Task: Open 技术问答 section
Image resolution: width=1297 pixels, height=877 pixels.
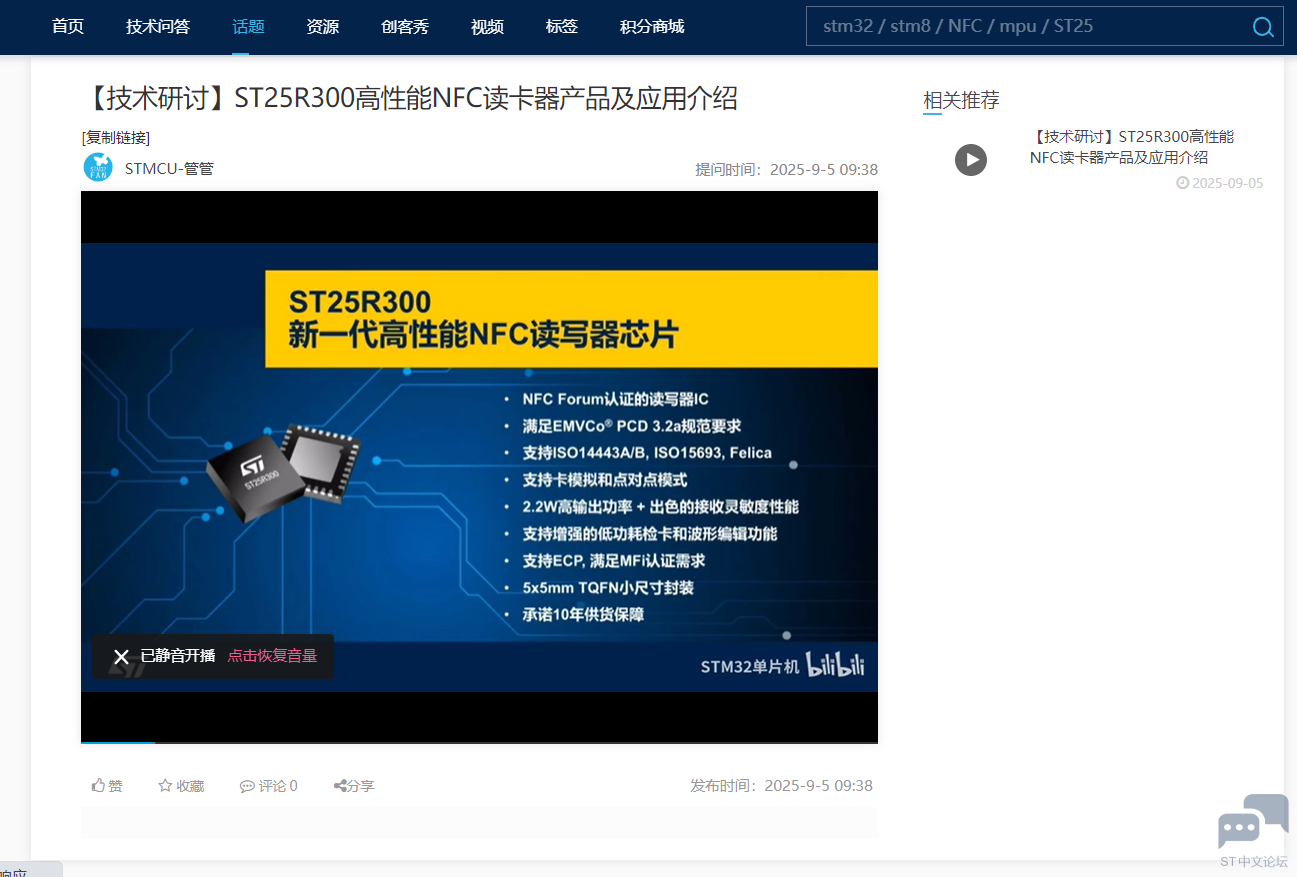Action: click(158, 27)
